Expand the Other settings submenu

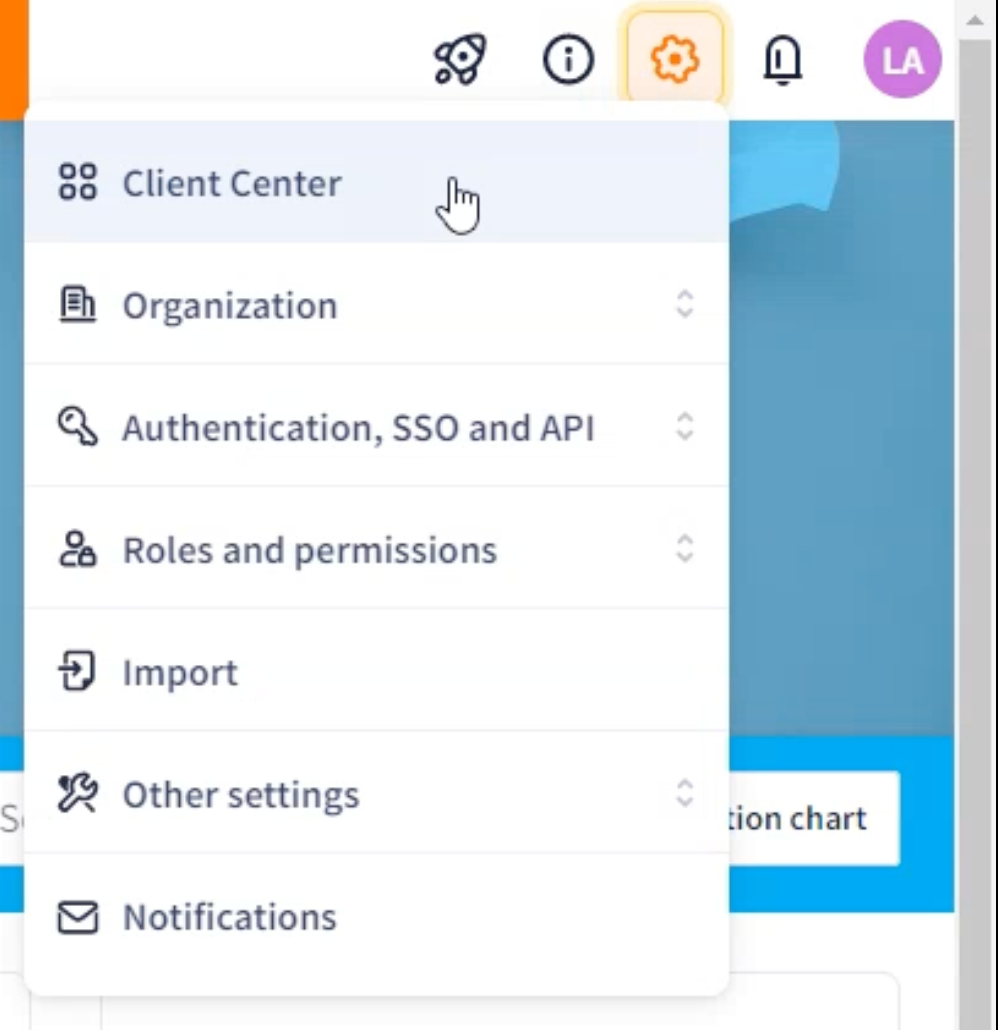click(x=686, y=794)
